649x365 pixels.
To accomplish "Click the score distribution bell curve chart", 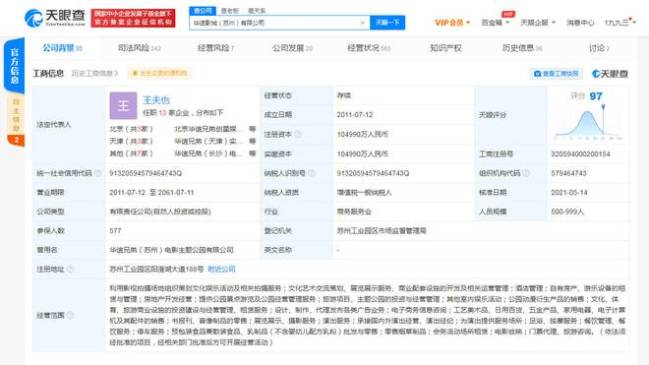I will (588, 123).
